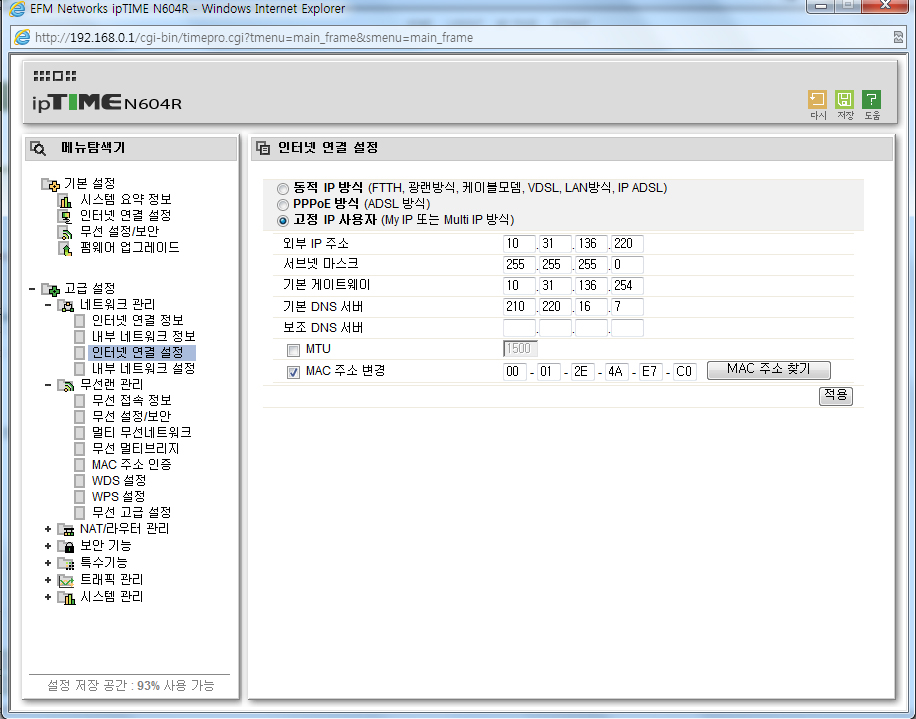Screen dimensions: 916x719
Task: Click the 메뉴탐색기 search icon
Action: pyautogui.click(x=38, y=148)
